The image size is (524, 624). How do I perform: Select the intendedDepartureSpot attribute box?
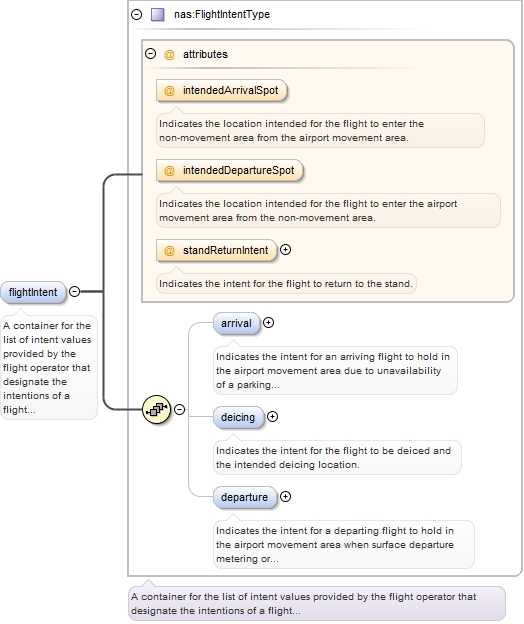[x=230, y=171]
